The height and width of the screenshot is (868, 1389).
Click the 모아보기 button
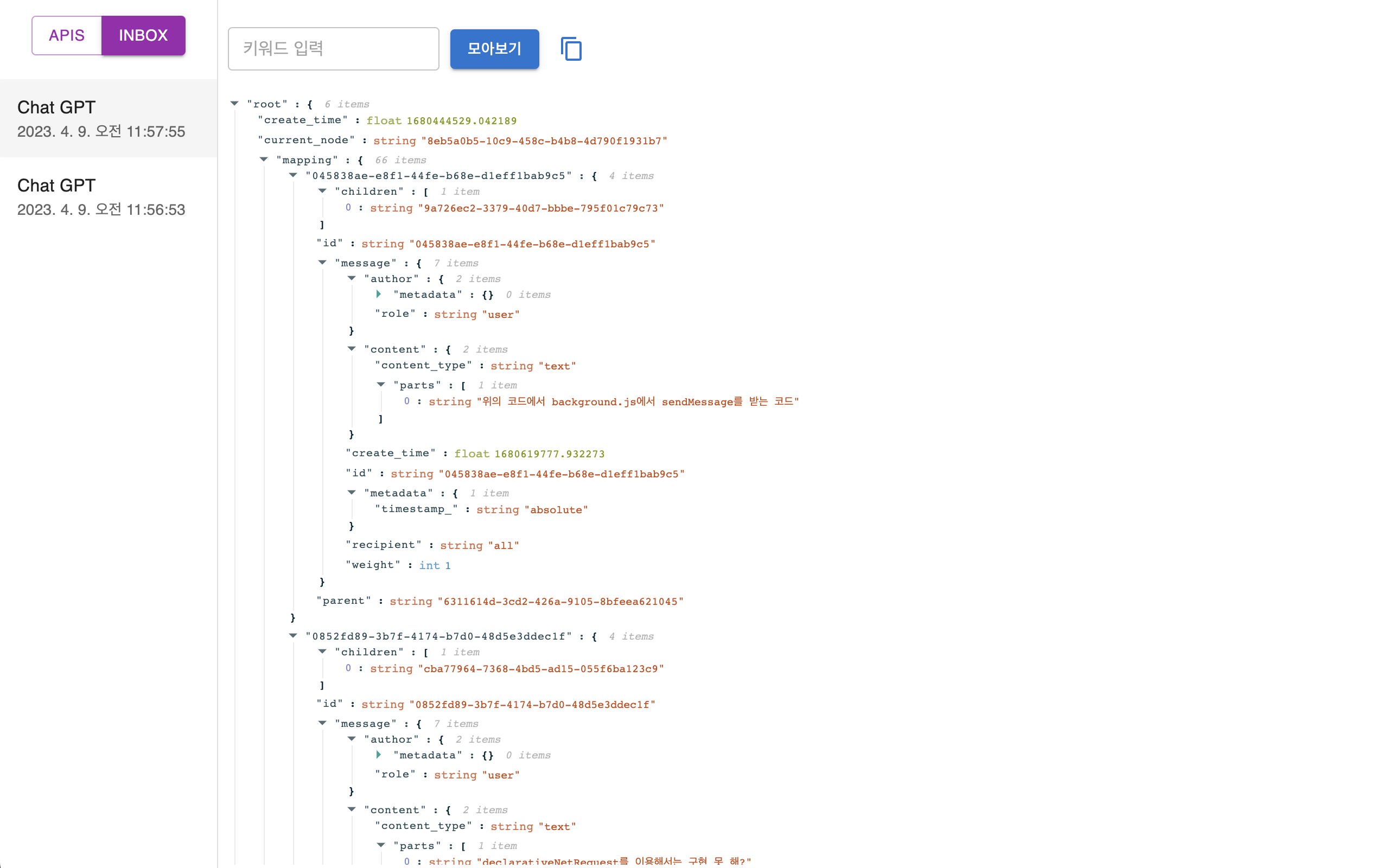(x=494, y=49)
